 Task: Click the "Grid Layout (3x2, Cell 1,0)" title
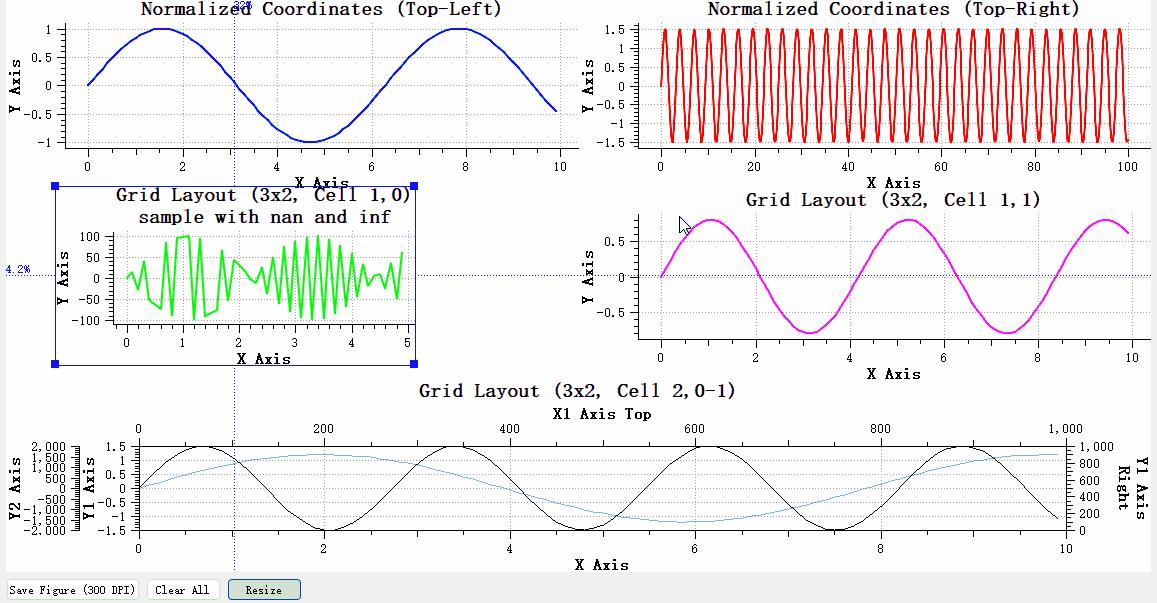263,196
